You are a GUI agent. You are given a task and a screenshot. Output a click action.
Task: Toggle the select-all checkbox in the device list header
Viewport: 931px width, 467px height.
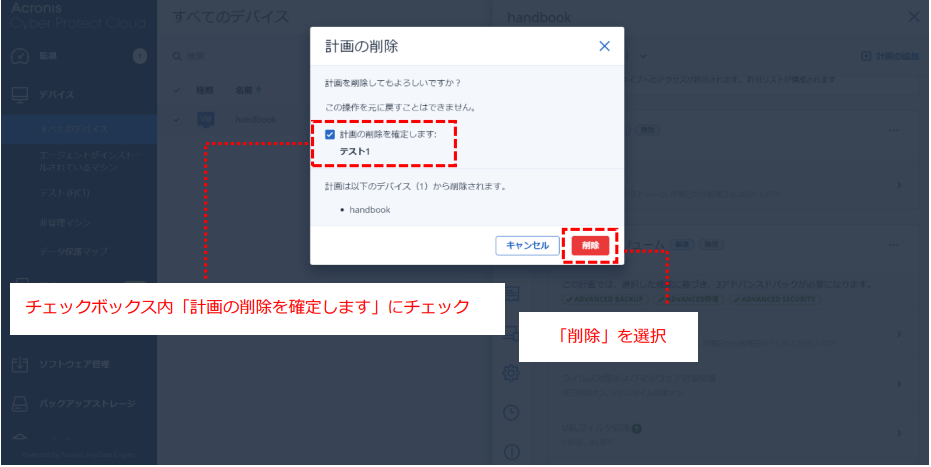click(x=177, y=90)
